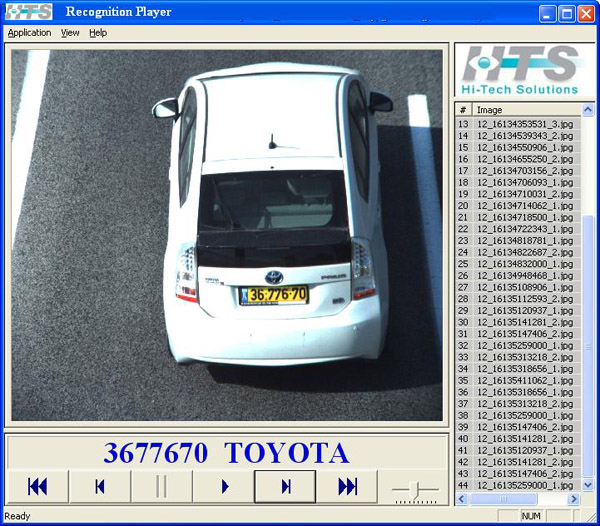Click the horizontal scrollbar right arrow
Image resolution: width=600 pixels, height=526 pixels.
click(574, 499)
